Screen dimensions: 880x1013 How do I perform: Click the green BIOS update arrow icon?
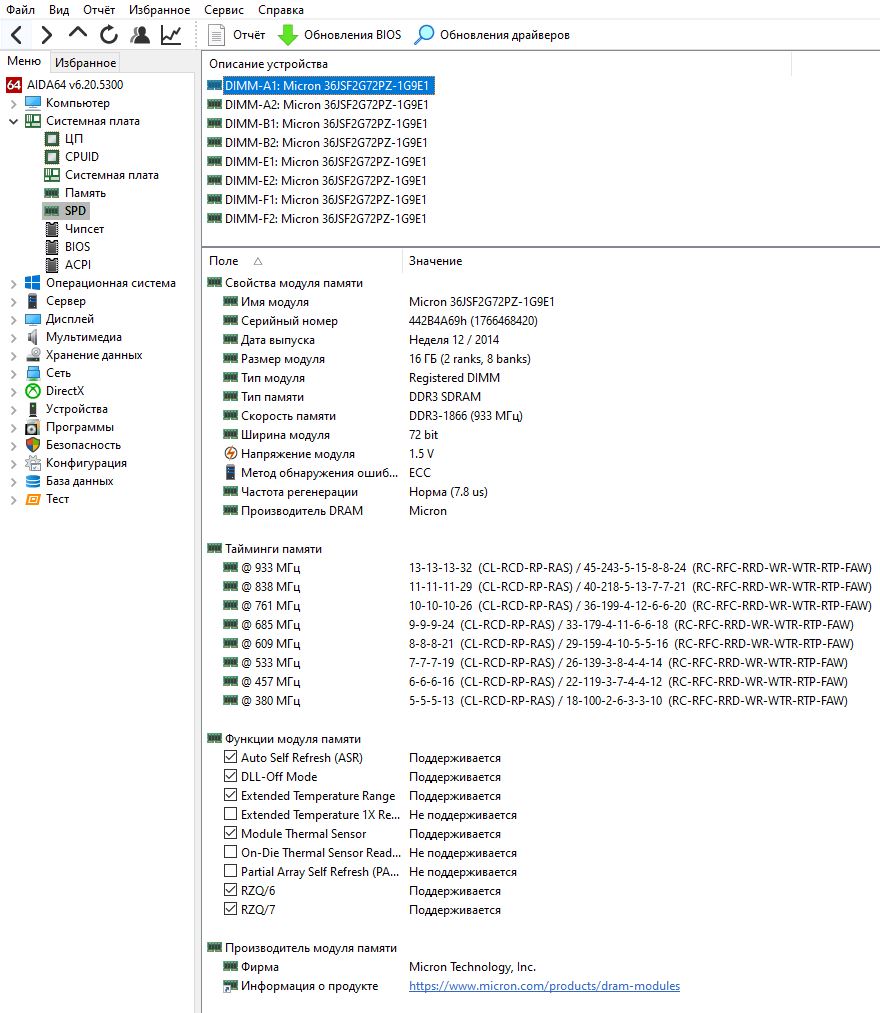coord(288,35)
